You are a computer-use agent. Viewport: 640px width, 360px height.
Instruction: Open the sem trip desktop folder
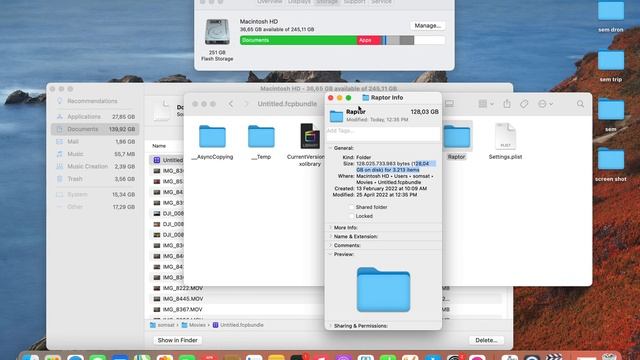(x=611, y=65)
